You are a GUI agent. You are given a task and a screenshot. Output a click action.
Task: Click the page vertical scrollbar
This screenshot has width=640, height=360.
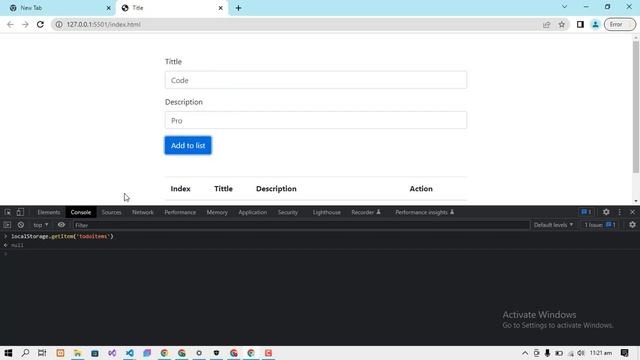point(636,107)
